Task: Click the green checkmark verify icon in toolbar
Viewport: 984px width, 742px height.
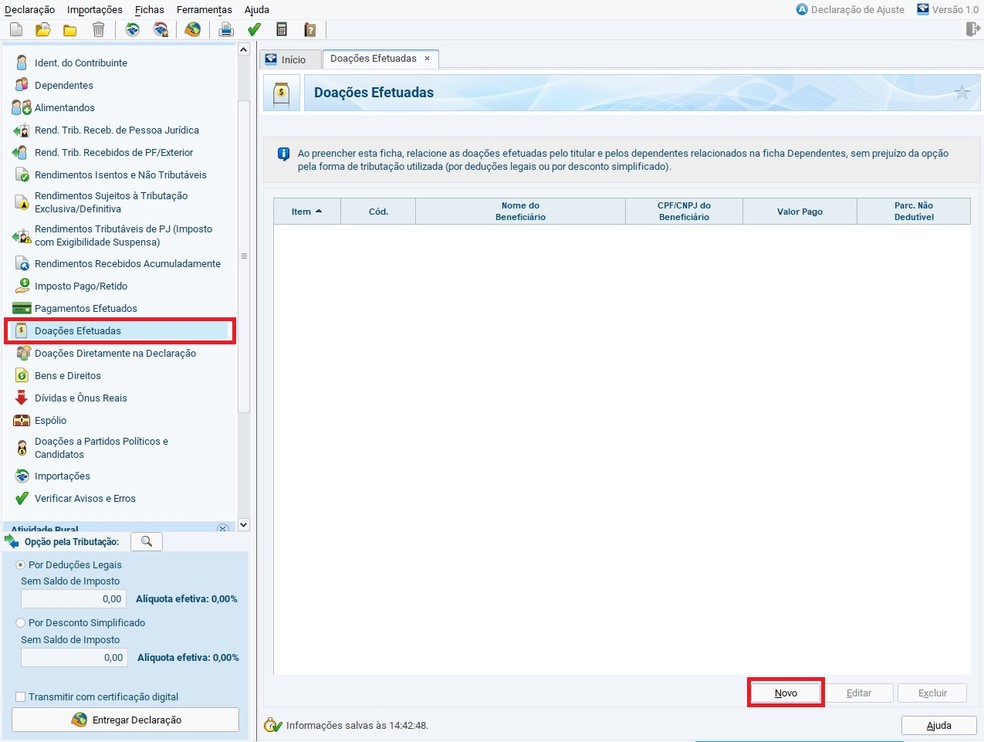Action: click(254, 30)
